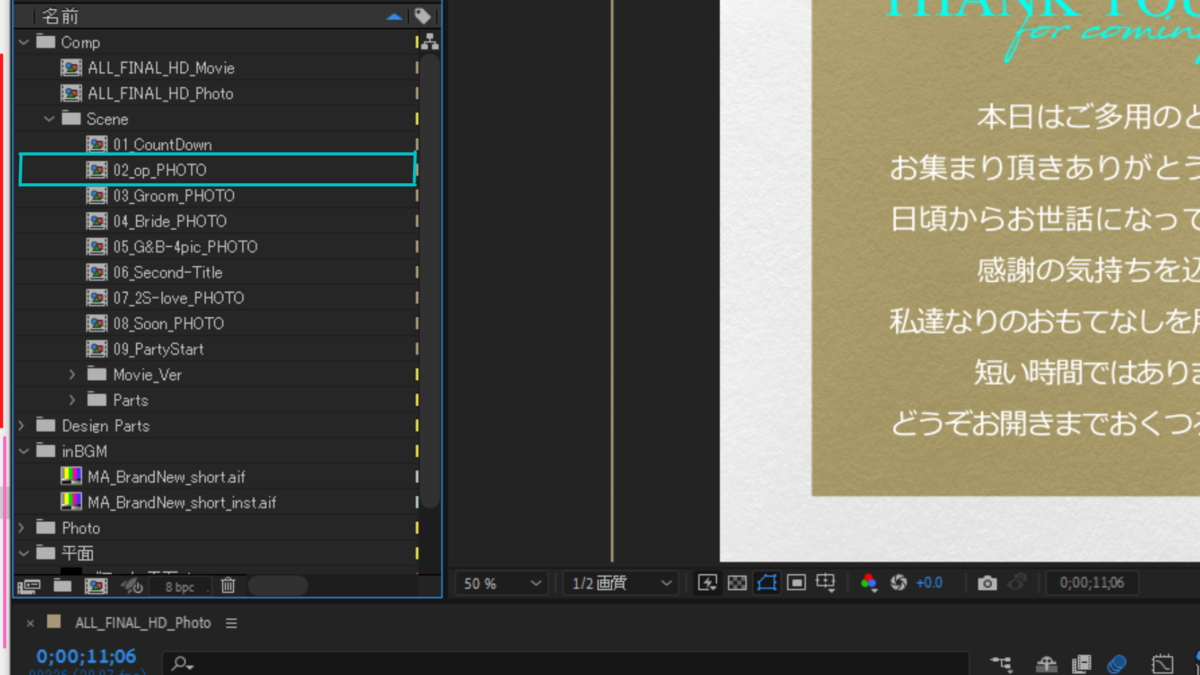Collapse the Scene folder
Image resolution: width=1200 pixels, height=675 pixels.
coord(49,119)
